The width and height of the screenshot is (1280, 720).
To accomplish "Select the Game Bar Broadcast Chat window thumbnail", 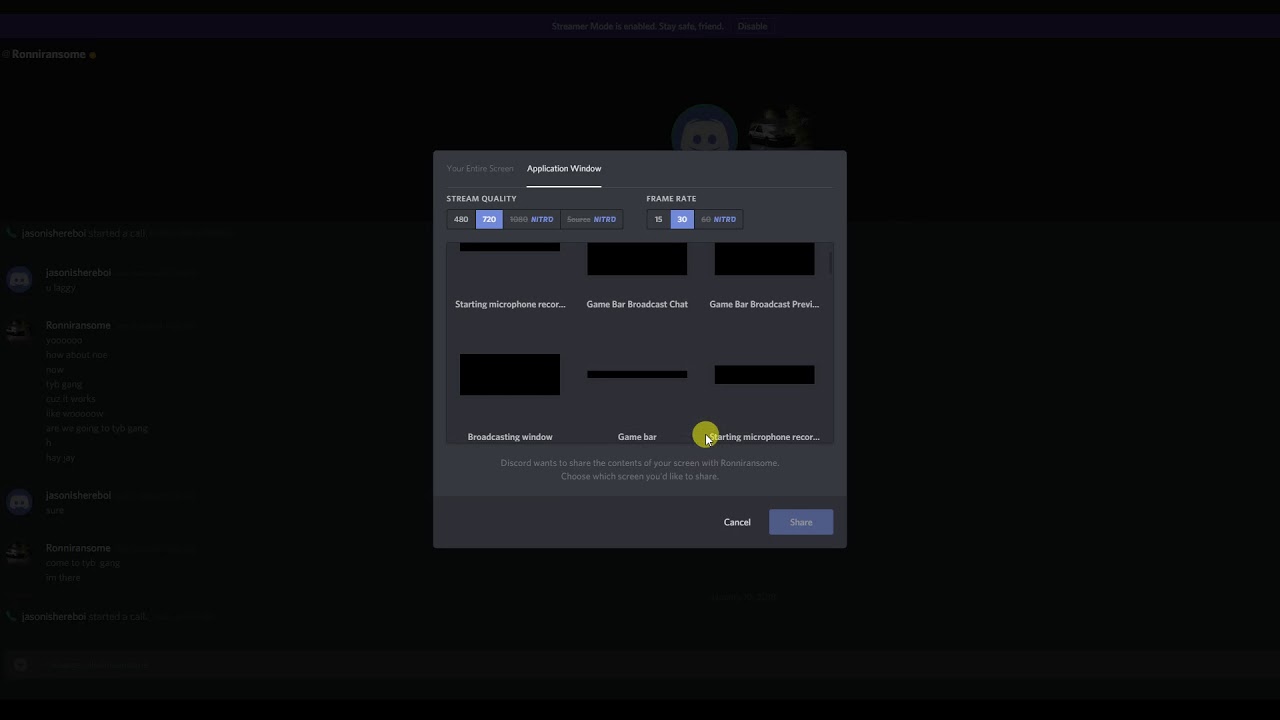I will coord(637,260).
